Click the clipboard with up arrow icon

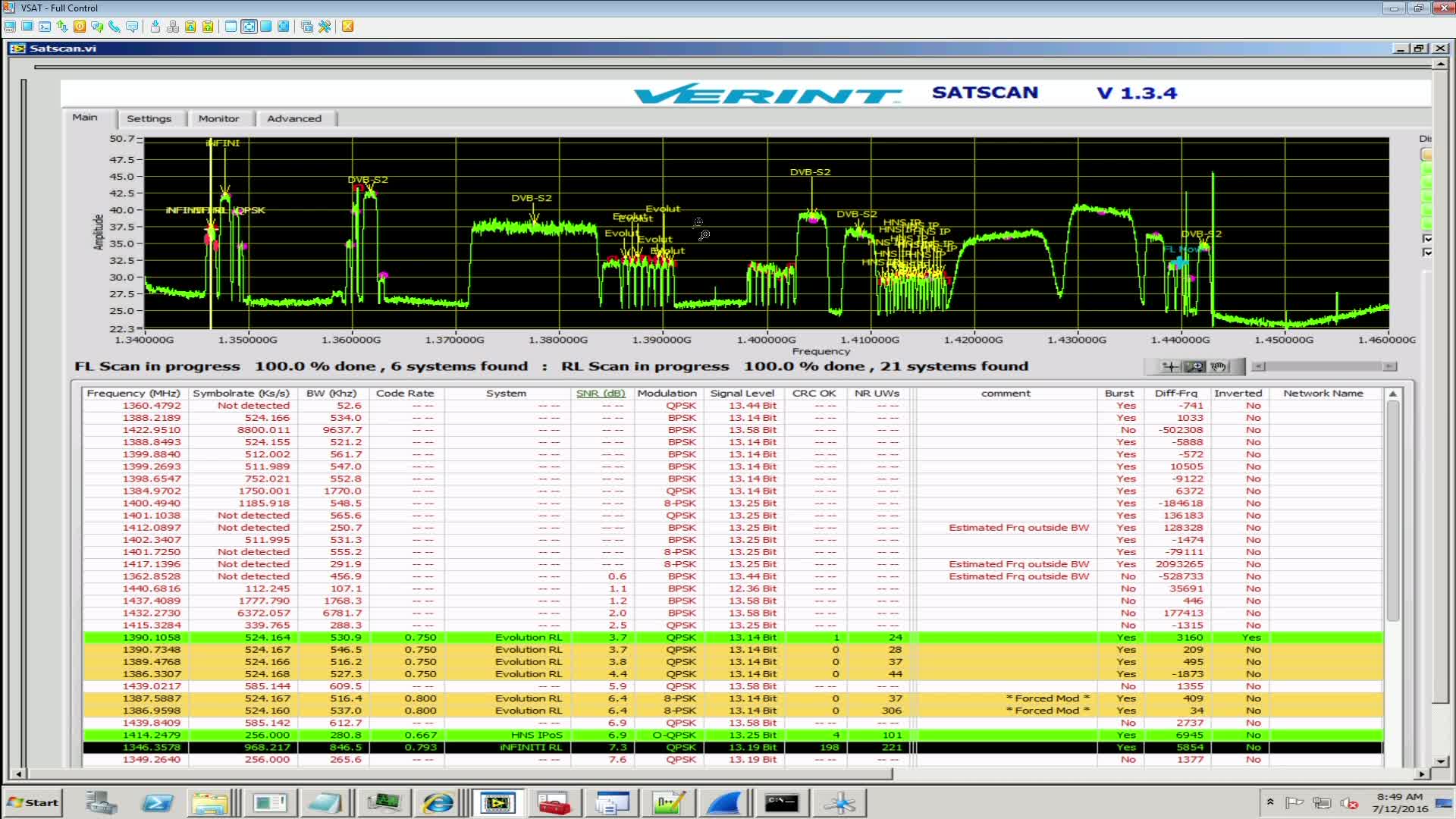(x=208, y=27)
